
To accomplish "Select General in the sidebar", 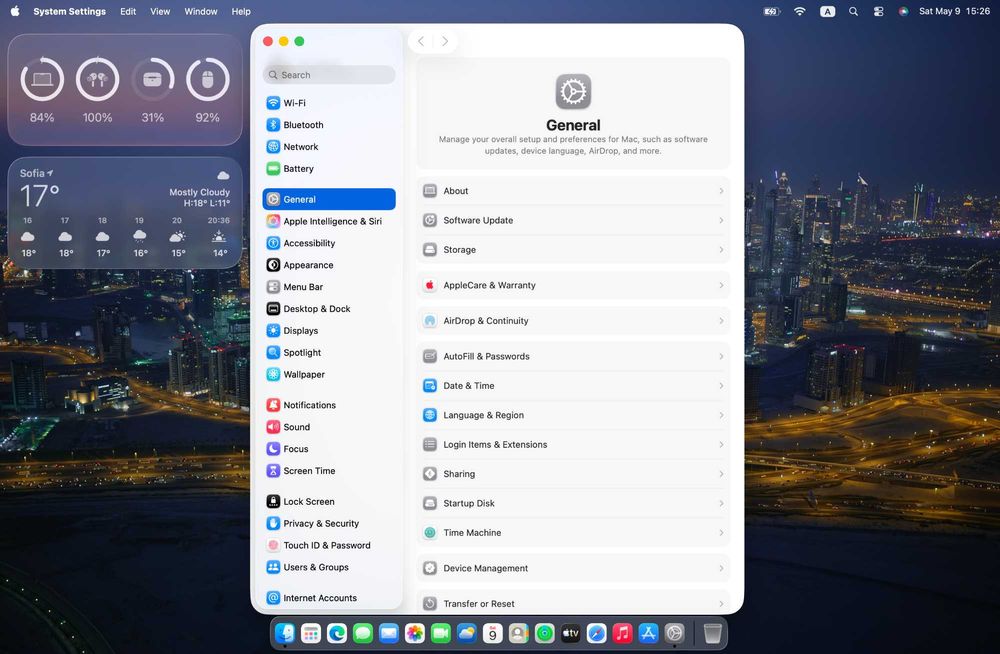I will [328, 199].
